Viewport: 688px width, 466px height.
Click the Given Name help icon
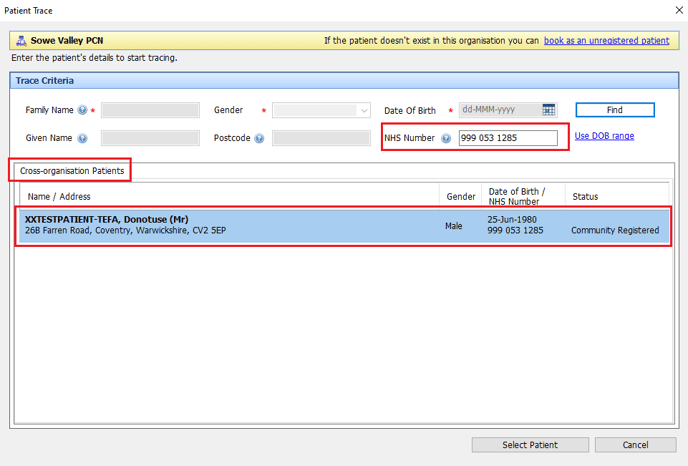point(82,139)
